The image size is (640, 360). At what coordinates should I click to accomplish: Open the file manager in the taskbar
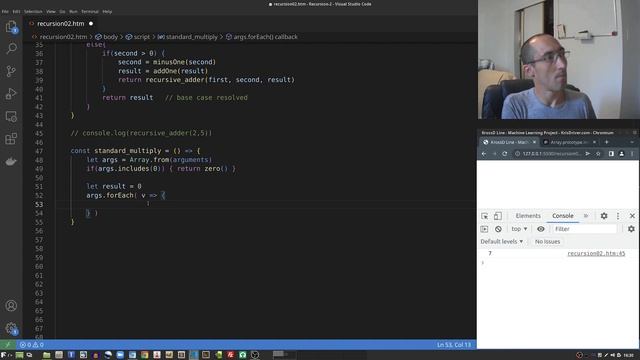46,355
